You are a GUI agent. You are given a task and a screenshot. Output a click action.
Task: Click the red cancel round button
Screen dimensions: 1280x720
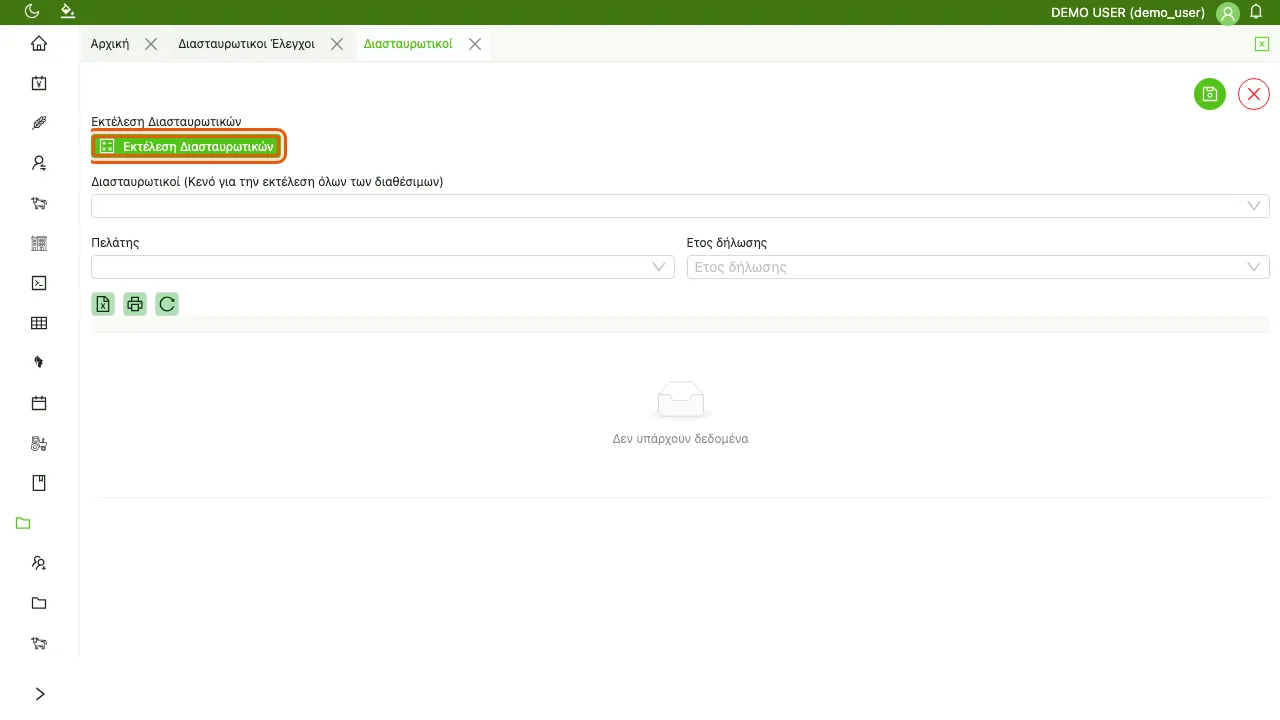[1254, 94]
